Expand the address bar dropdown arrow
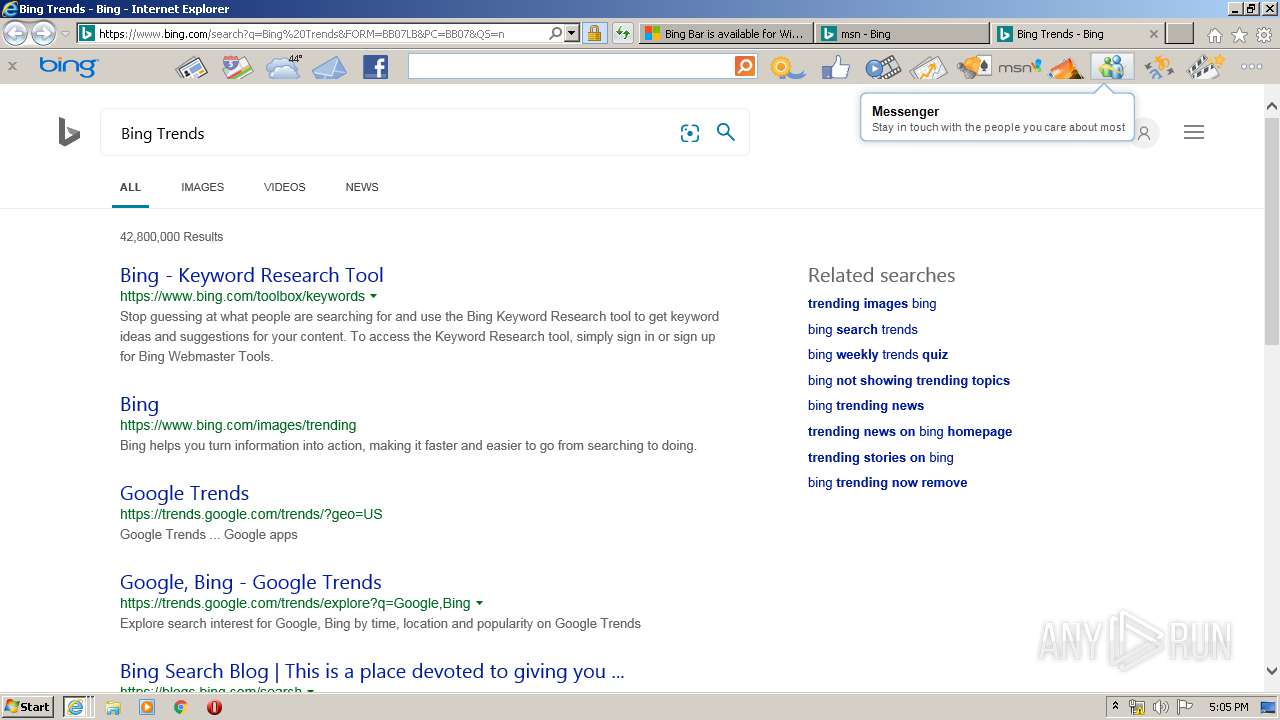 [572, 33]
